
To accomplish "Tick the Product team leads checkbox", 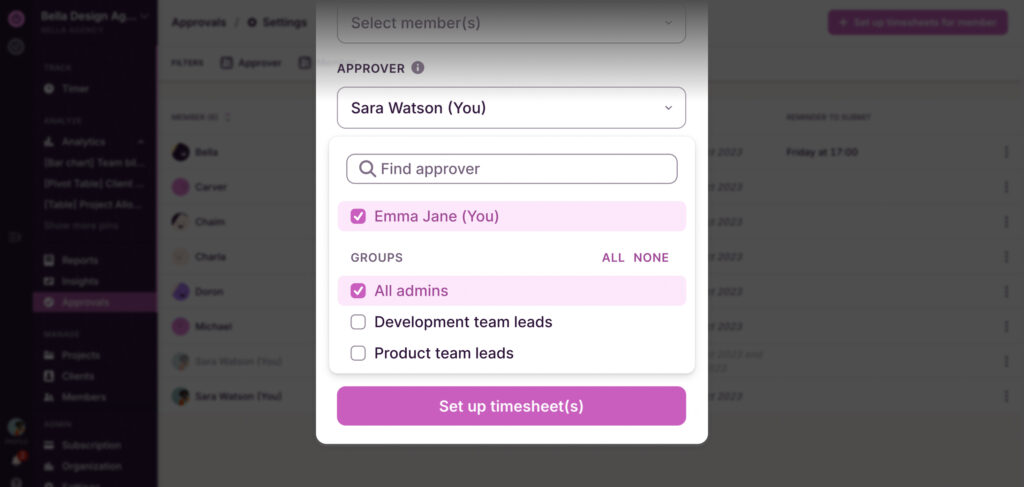I will click(x=358, y=353).
